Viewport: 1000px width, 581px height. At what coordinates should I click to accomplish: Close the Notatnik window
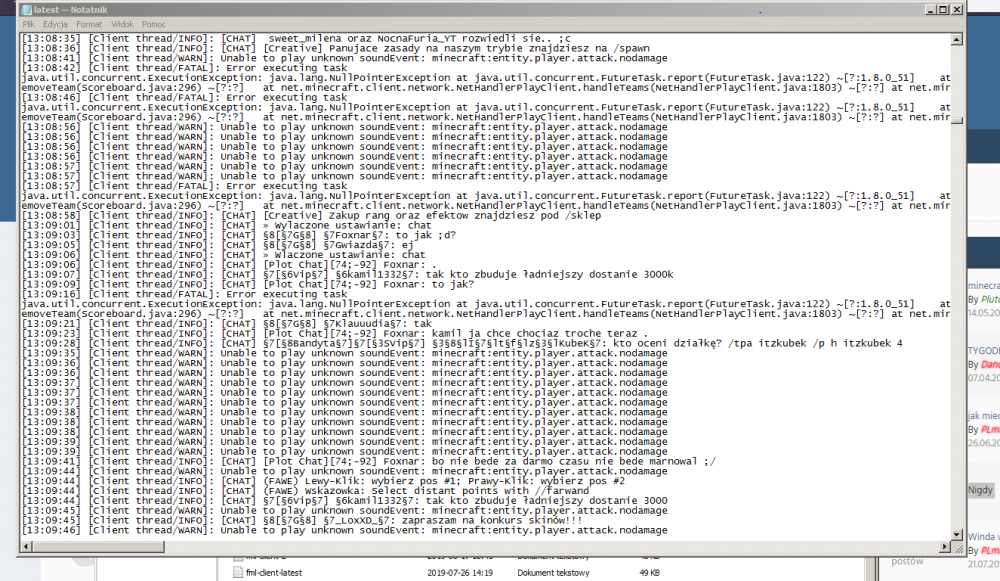[x=957, y=10]
